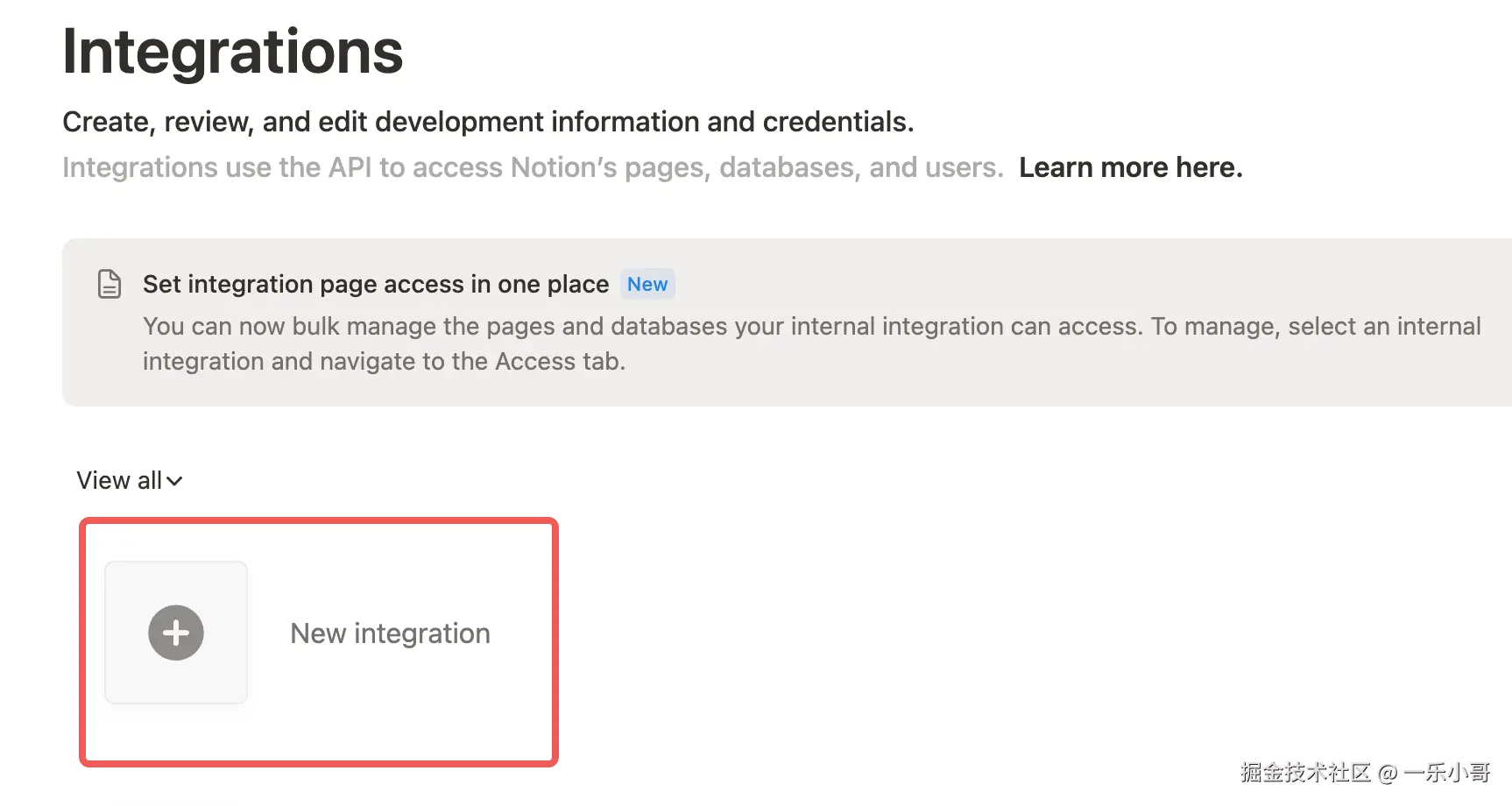Click the 掘金技术社区 watermark text
Viewport: 1512px width, 806px height.
pyautogui.click(x=1304, y=773)
